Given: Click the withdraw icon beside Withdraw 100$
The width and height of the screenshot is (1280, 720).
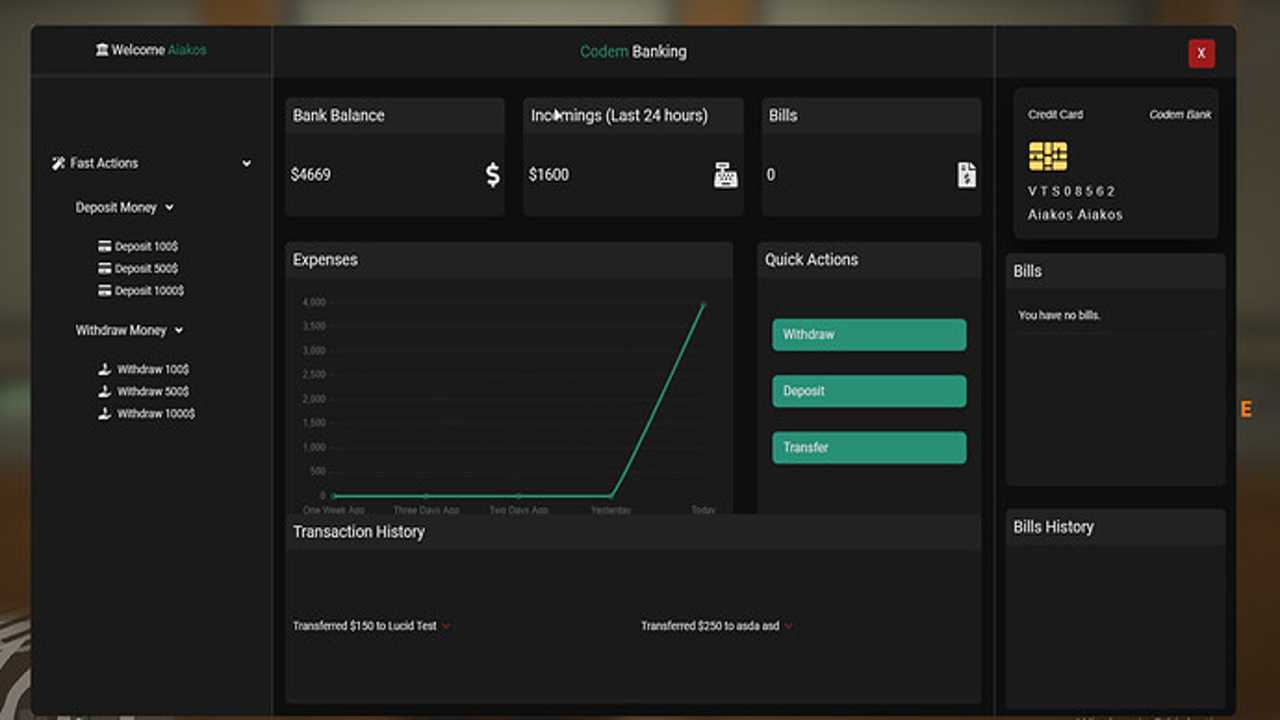Looking at the screenshot, I should 105,369.
